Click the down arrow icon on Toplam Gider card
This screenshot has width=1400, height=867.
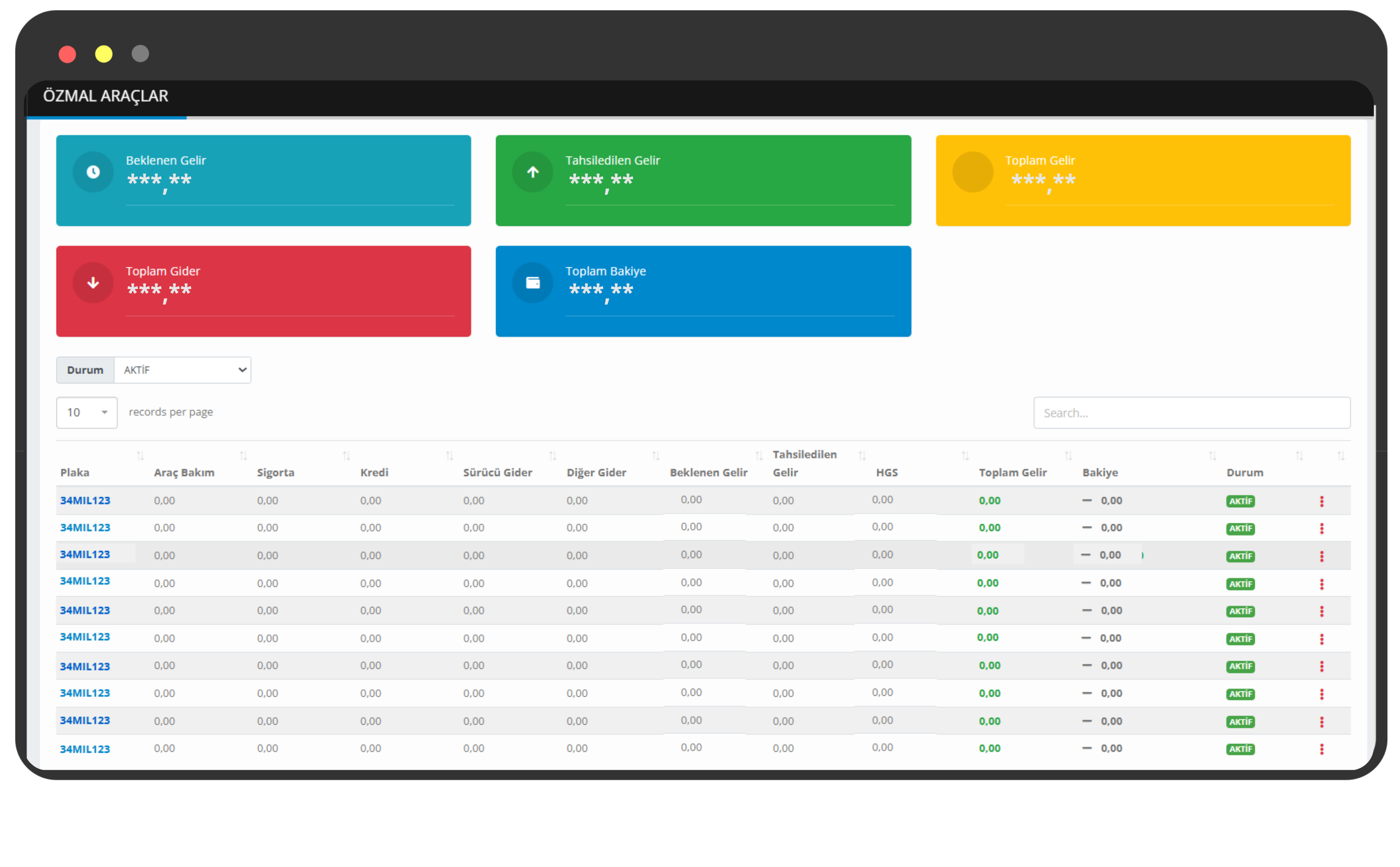(x=93, y=283)
